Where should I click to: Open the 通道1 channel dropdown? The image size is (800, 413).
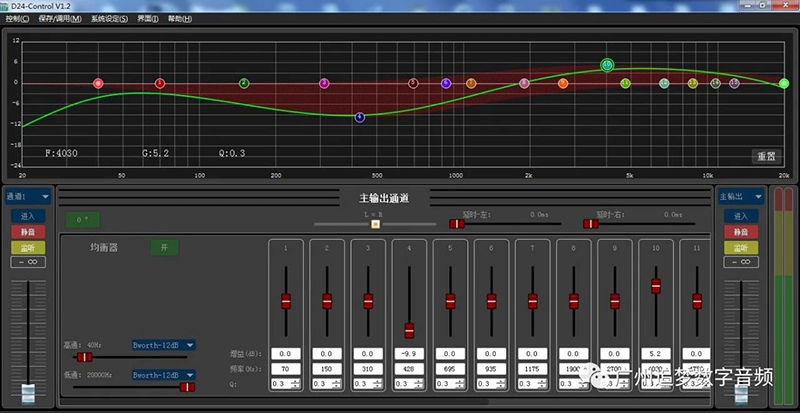pyautogui.click(x=27, y=197)
